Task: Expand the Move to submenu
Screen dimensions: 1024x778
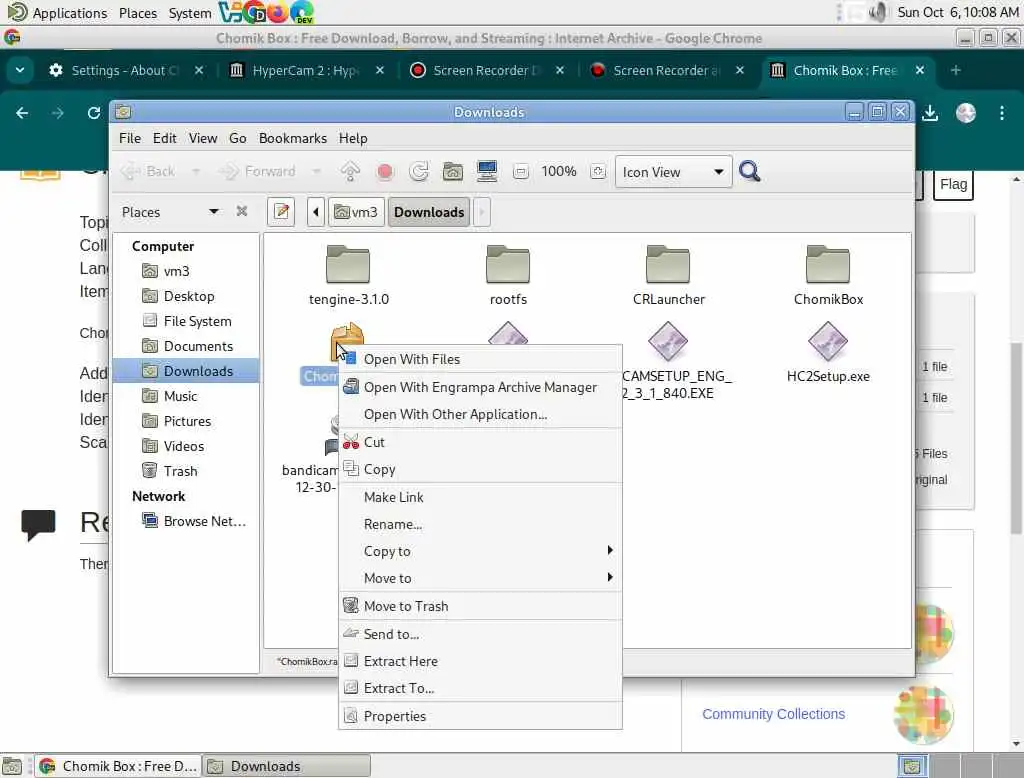Action: (x=481, y=578)
